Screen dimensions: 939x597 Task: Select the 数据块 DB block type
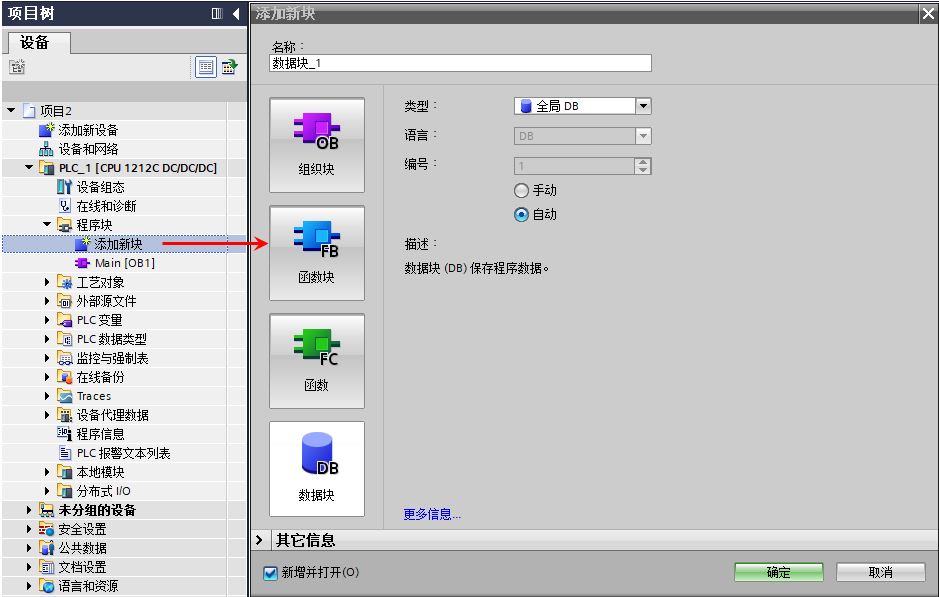point(317,468)
